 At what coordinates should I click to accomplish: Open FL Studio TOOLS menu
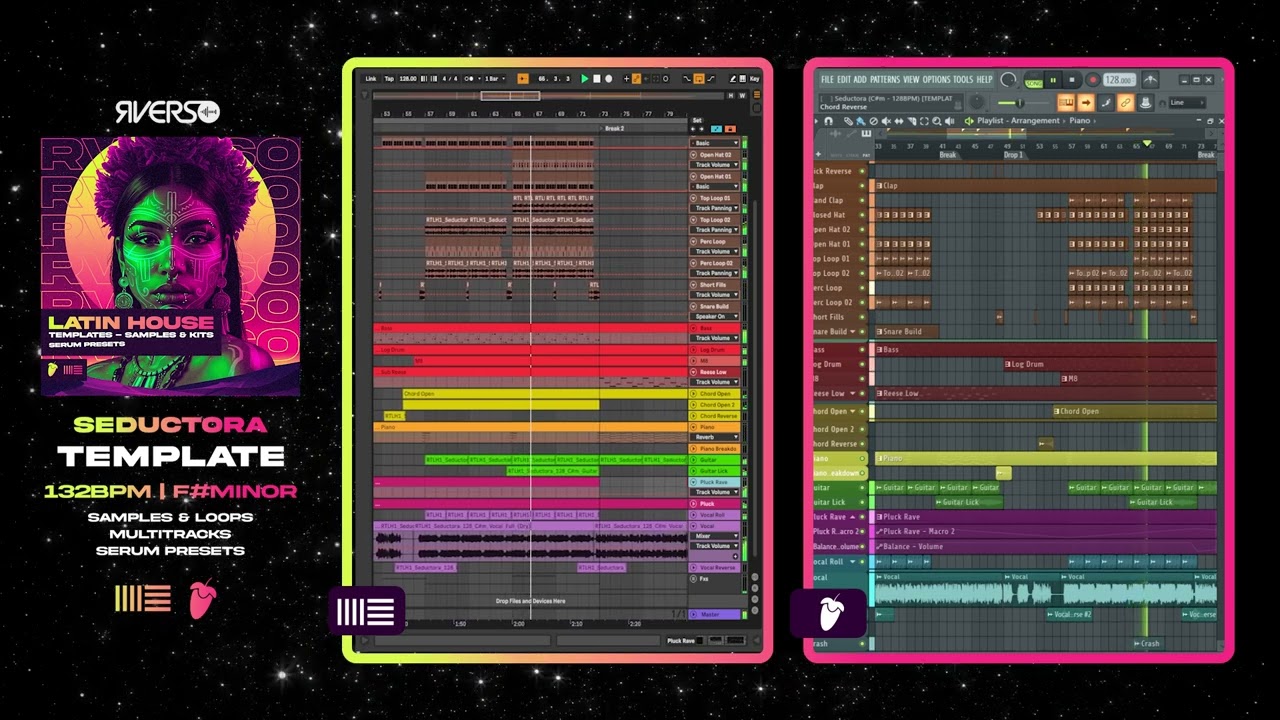pyautogui.click(x=963, y=79)
